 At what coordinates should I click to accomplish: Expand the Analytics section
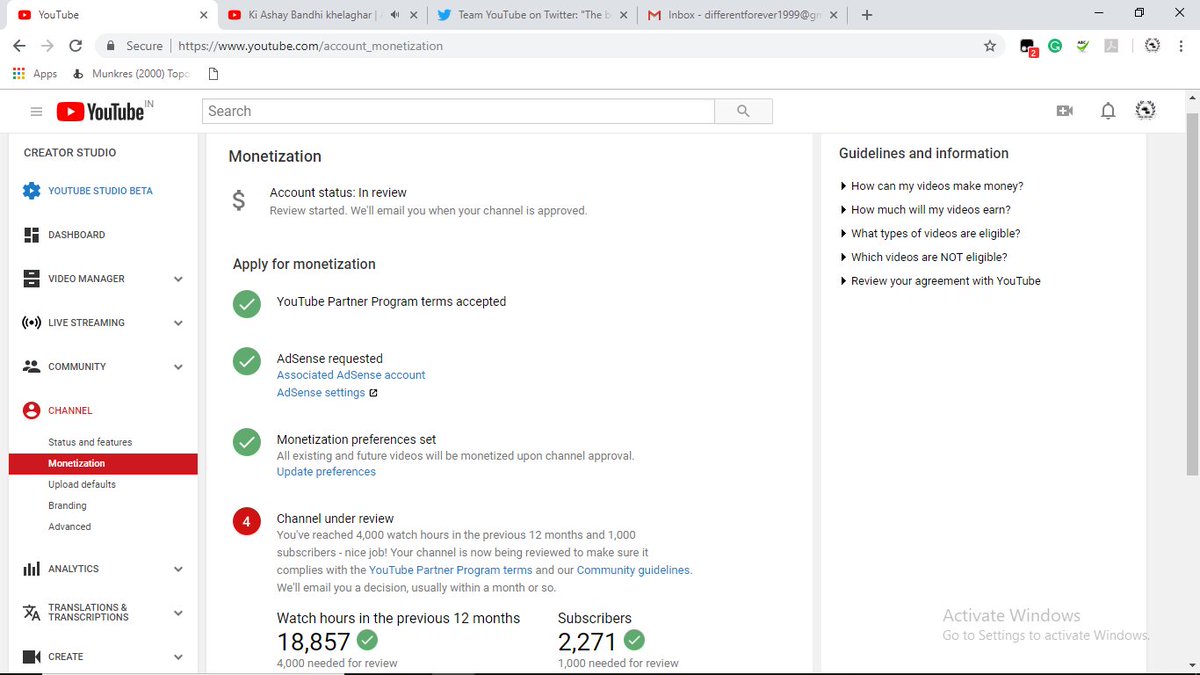click(x=178, y=569)
